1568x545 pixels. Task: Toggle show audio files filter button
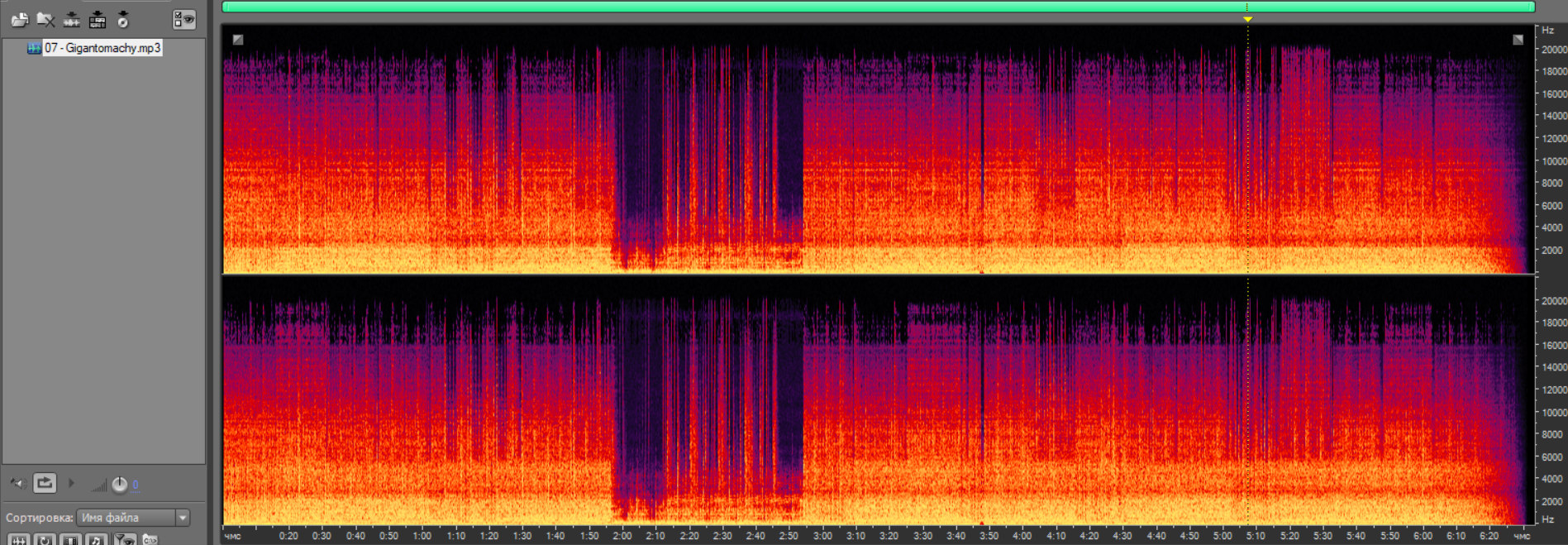pos(18,540)
